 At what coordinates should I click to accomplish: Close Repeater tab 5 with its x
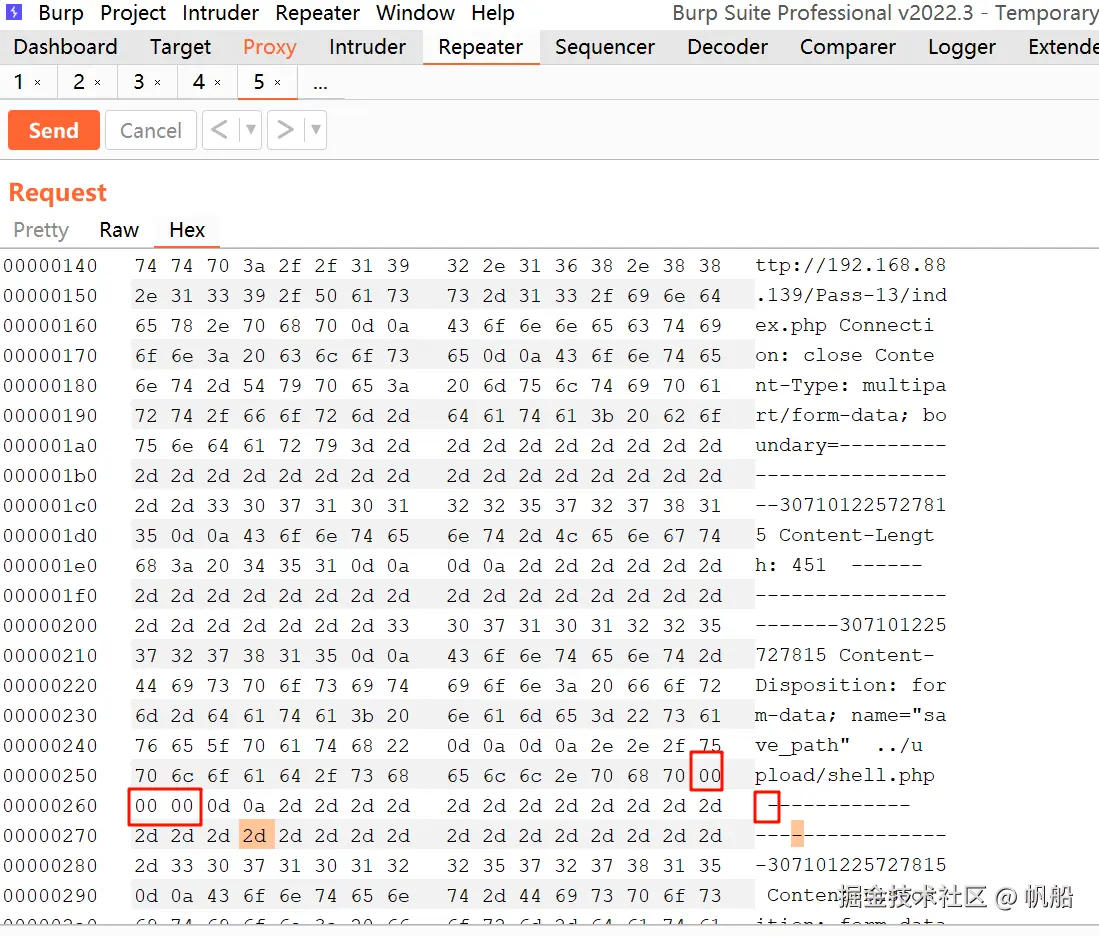[x=278, y=83]
